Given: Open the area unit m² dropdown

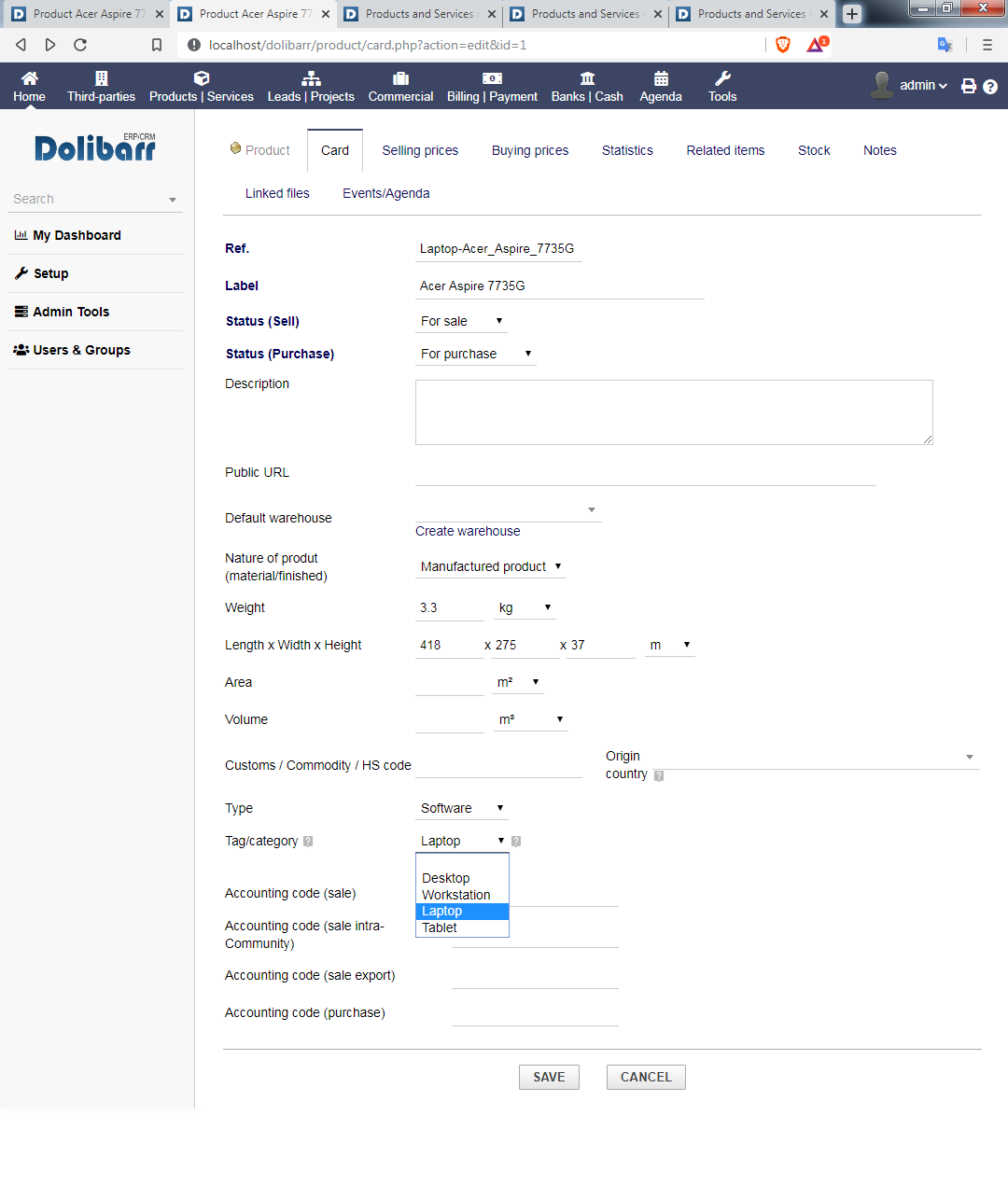Looking at the screenshot, I should click(518, 682).
